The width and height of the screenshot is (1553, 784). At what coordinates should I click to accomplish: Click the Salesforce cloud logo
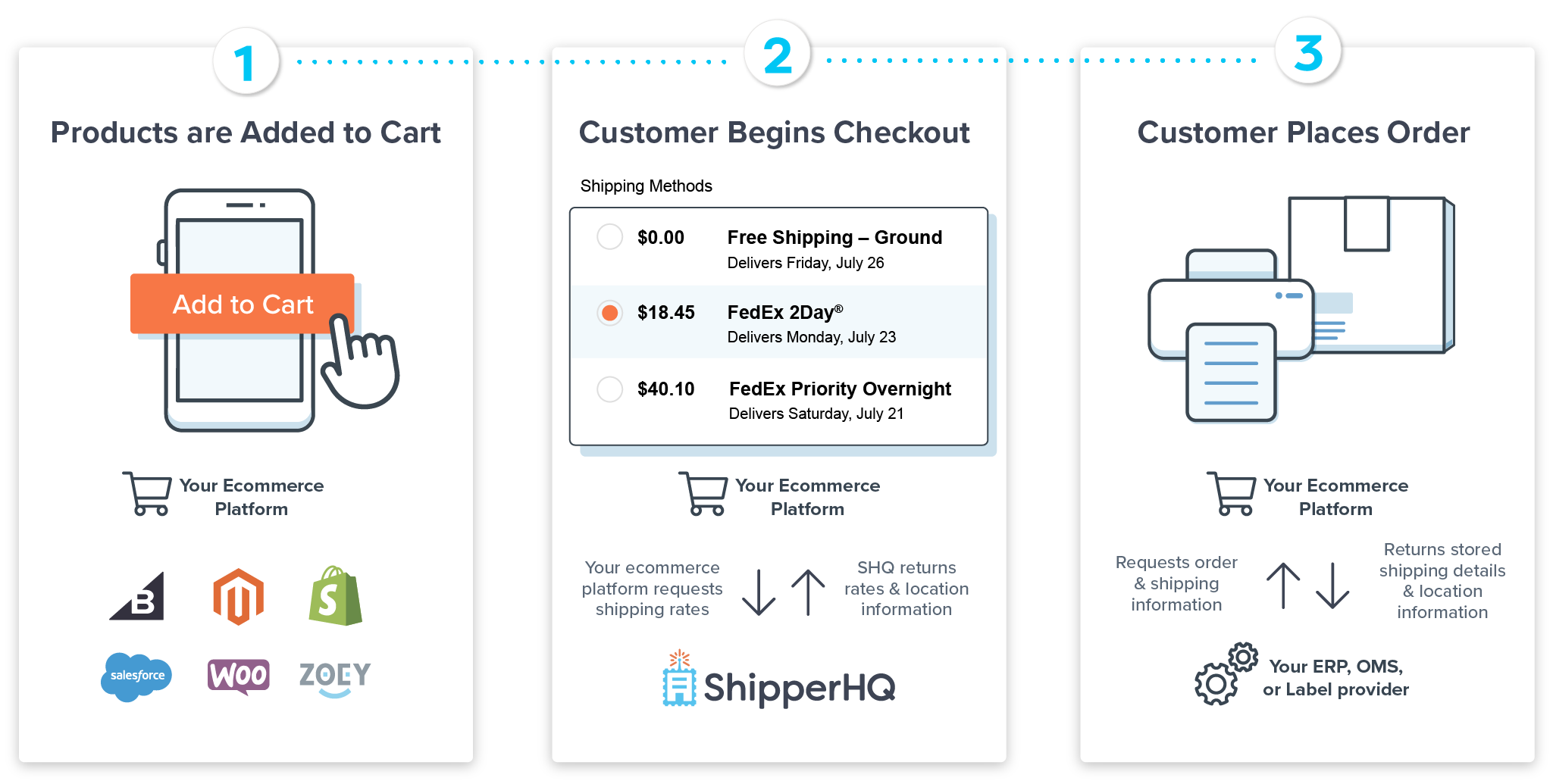(x=136, y=676)
